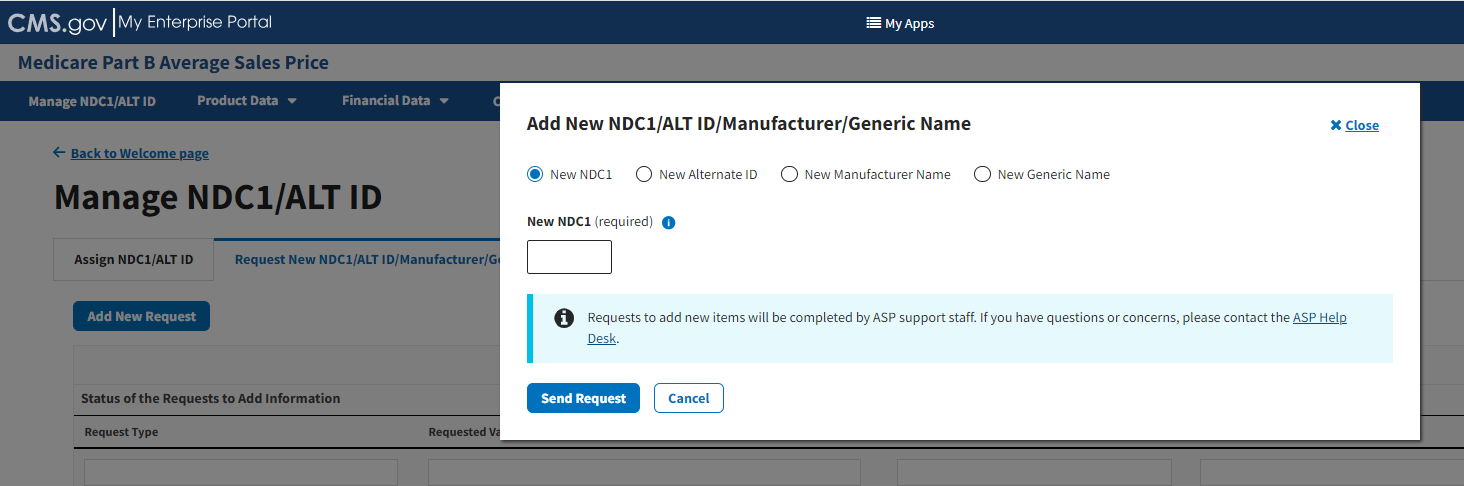Image resolution: width=1464 pixels, height=486 pixels.
Task: Expand the Product Data menu
Action: pos(247,101)
